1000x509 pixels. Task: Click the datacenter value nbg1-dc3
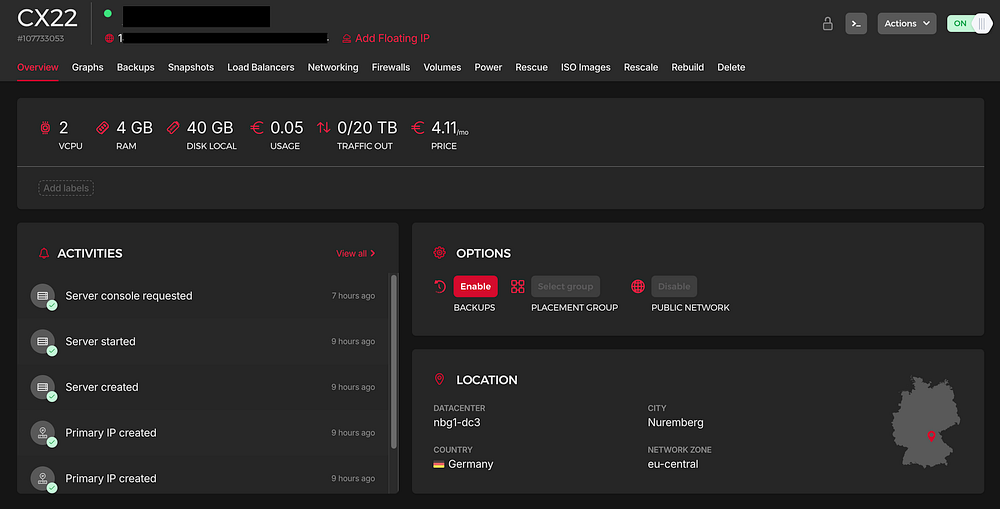(457, 422)
